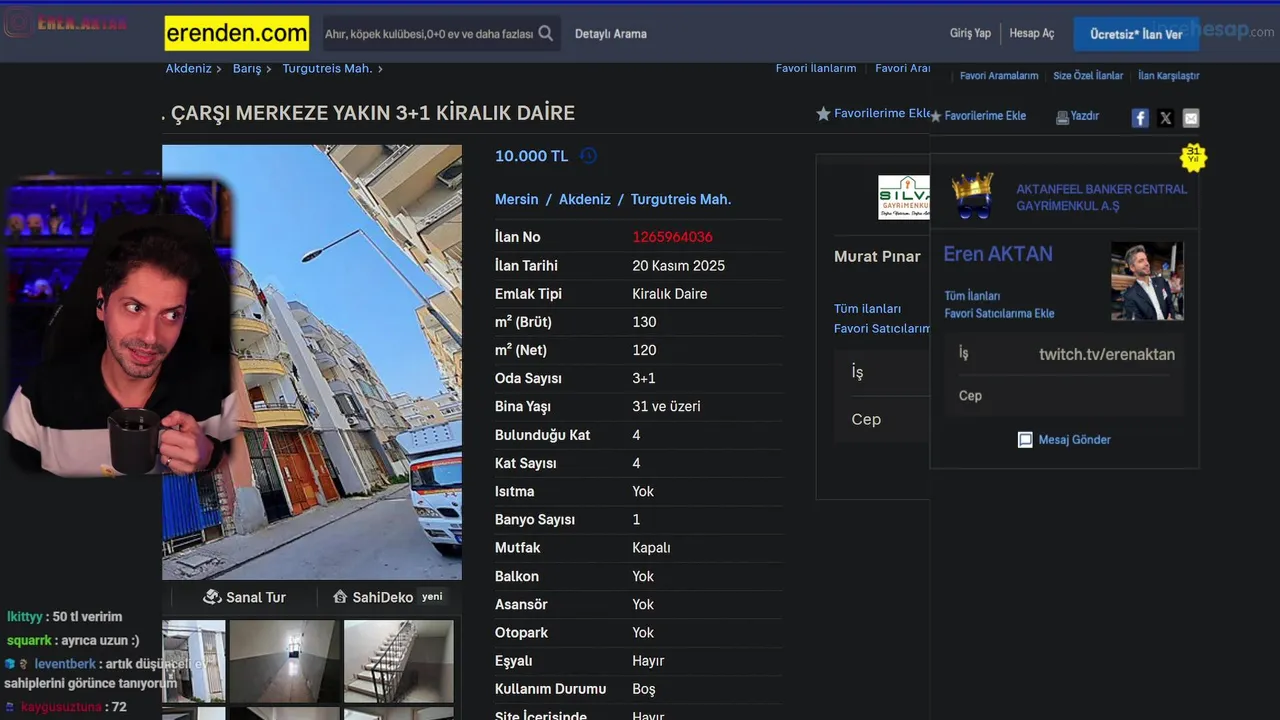Image resolution: width=1280 pixels, height=720 pixels.
Task: Click the Eren AKTAN seller name
Action: tap(998, 254)
